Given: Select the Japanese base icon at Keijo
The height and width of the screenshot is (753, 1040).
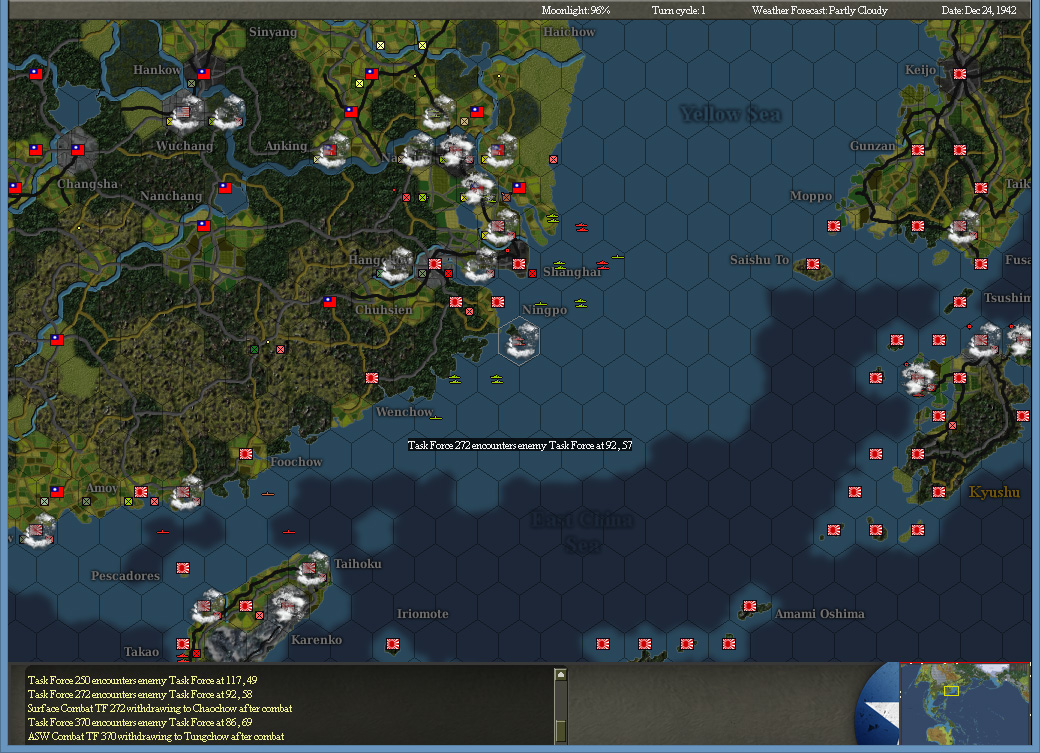Looking at the screenshot, I should 960,74.
